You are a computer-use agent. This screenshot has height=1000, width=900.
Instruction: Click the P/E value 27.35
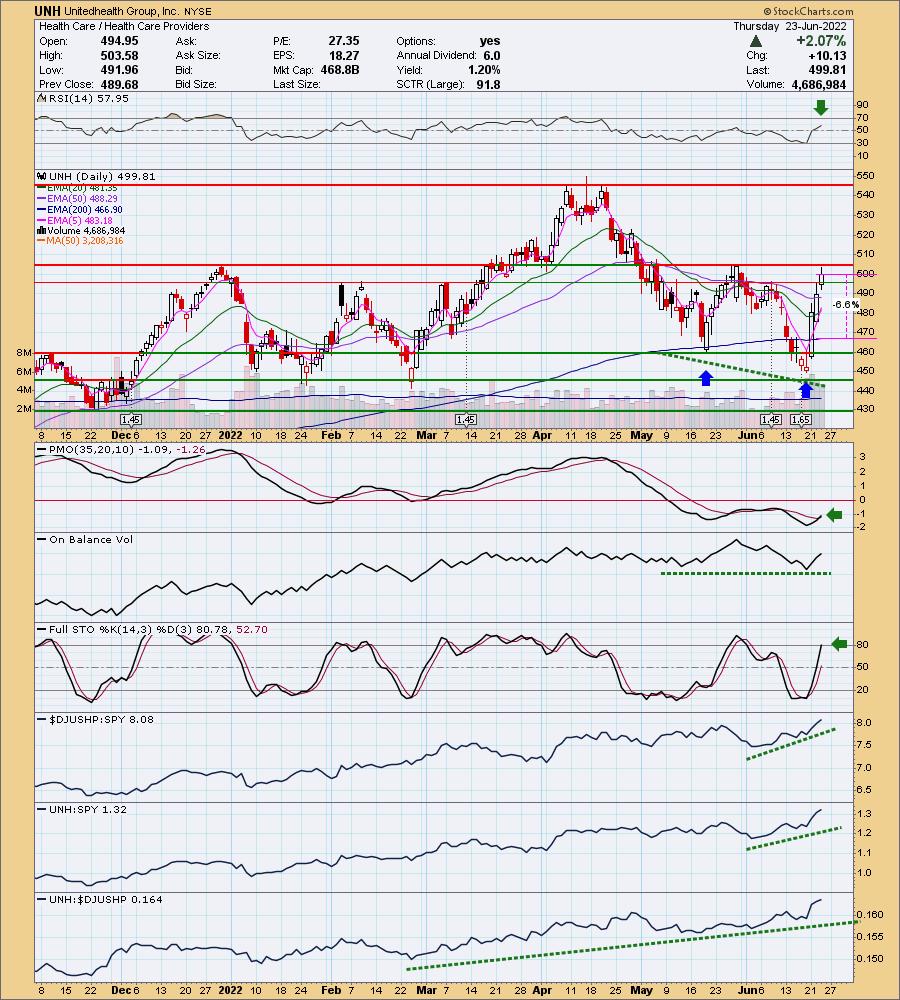(x=344, y=41)
